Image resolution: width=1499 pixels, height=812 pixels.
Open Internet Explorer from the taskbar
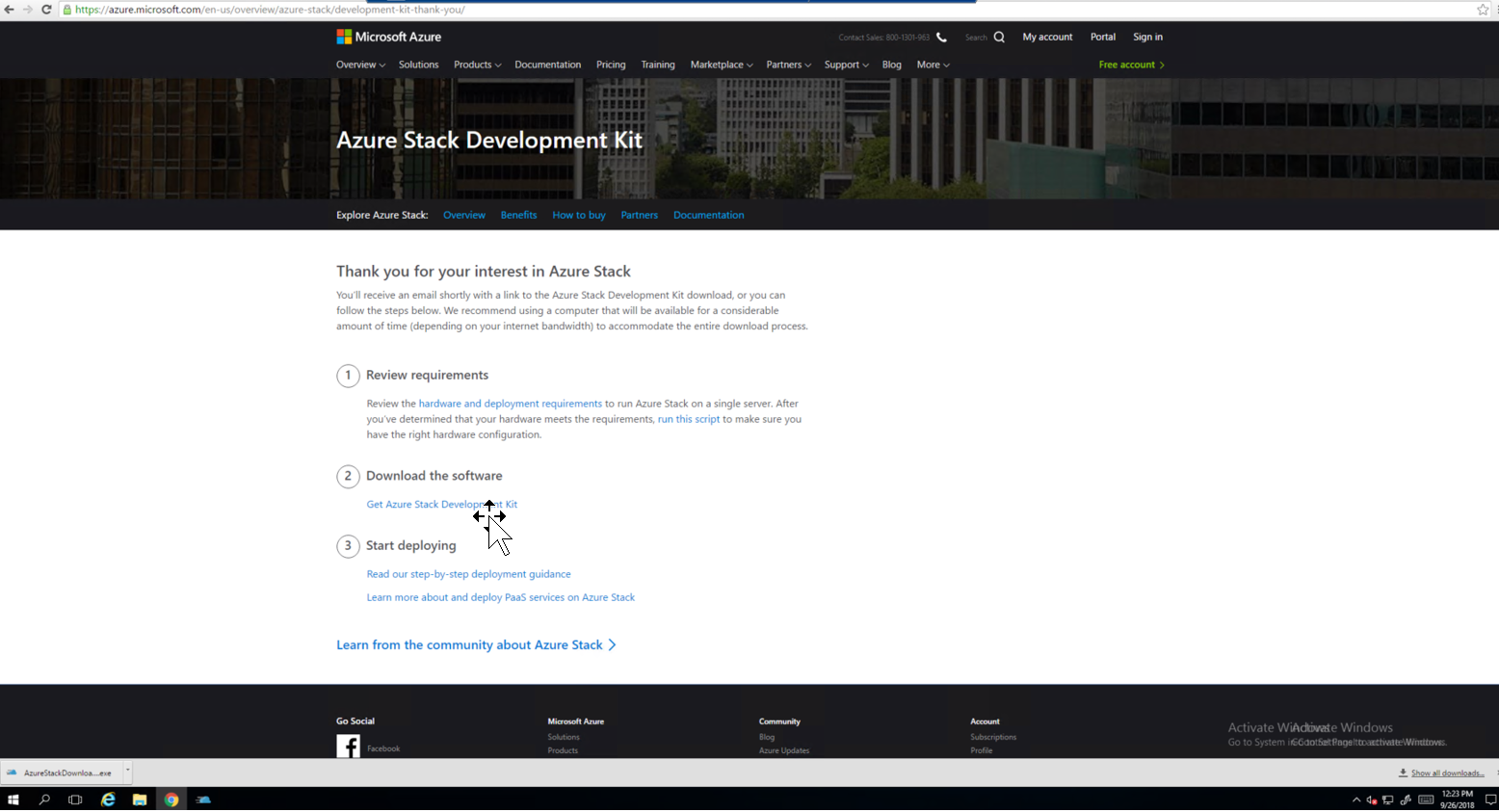[108, 799]
